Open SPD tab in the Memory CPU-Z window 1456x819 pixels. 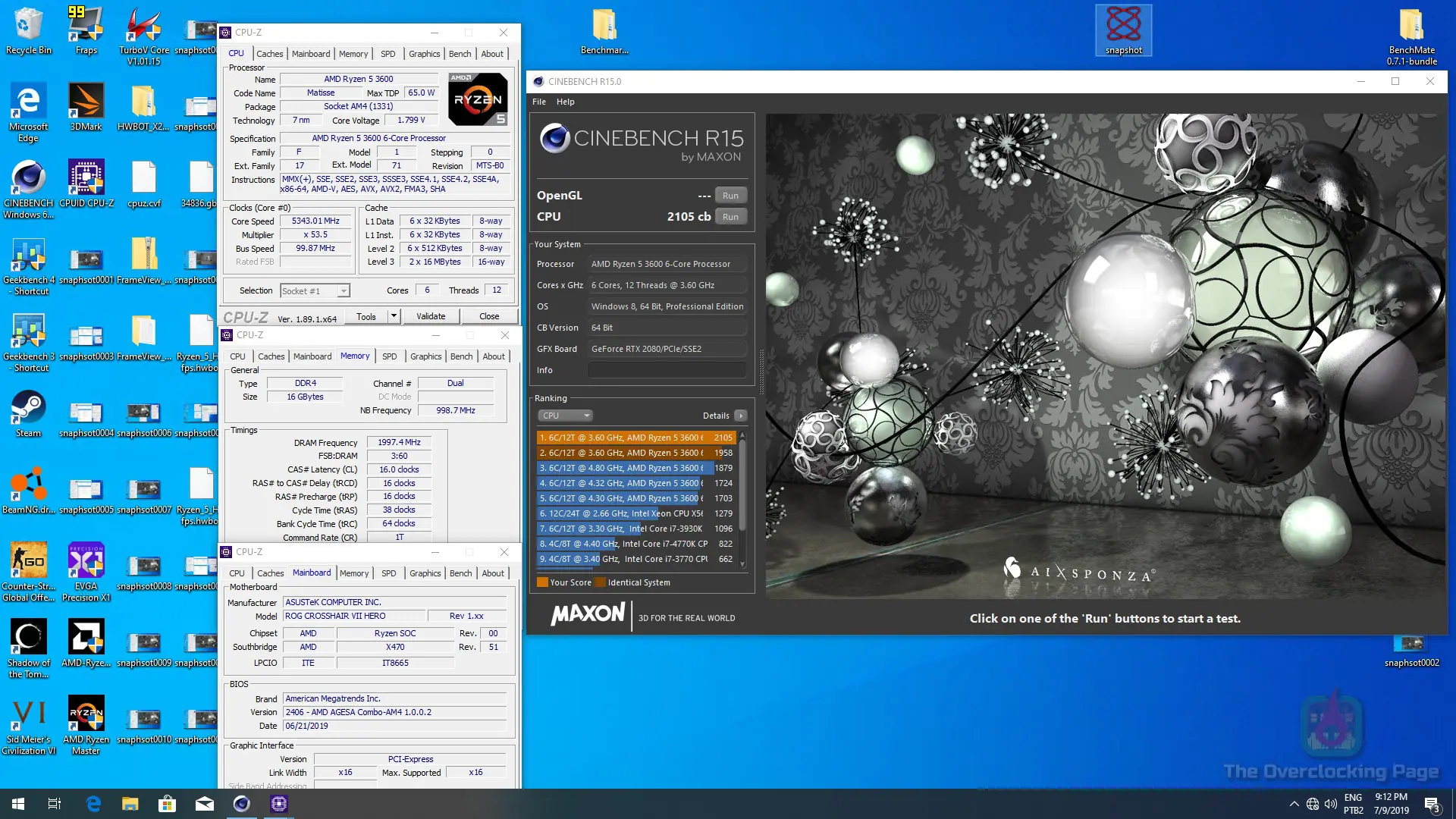coord(389,356)
